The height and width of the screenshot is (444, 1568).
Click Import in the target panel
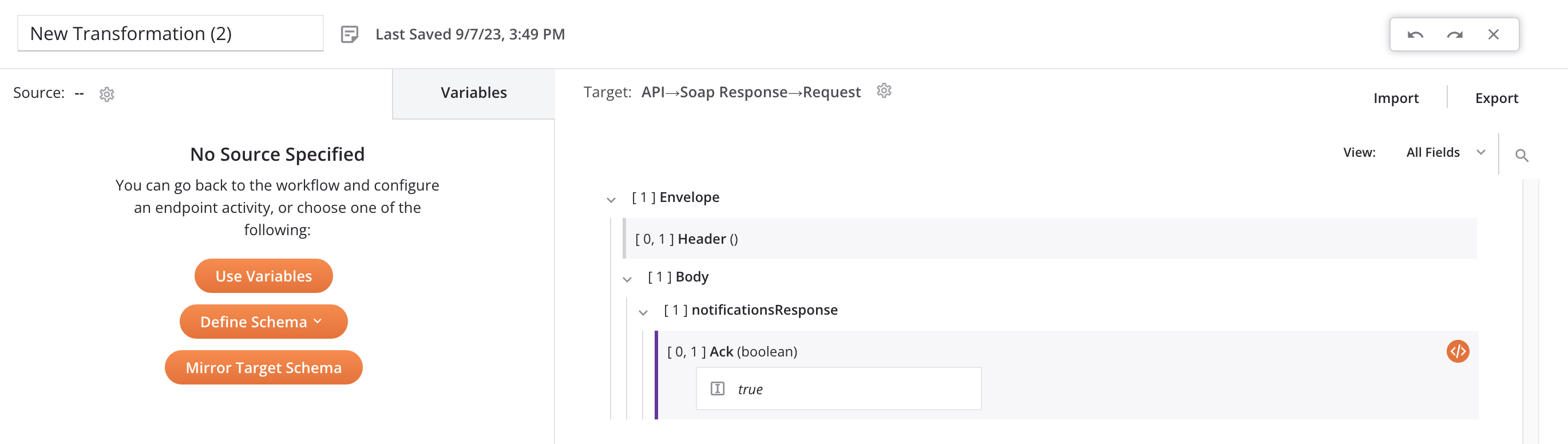[1395, 98]
